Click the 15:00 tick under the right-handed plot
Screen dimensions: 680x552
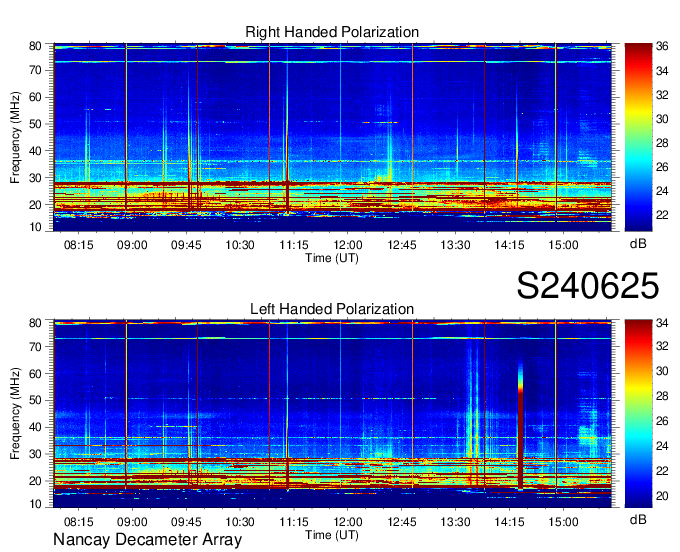(563, 245)
